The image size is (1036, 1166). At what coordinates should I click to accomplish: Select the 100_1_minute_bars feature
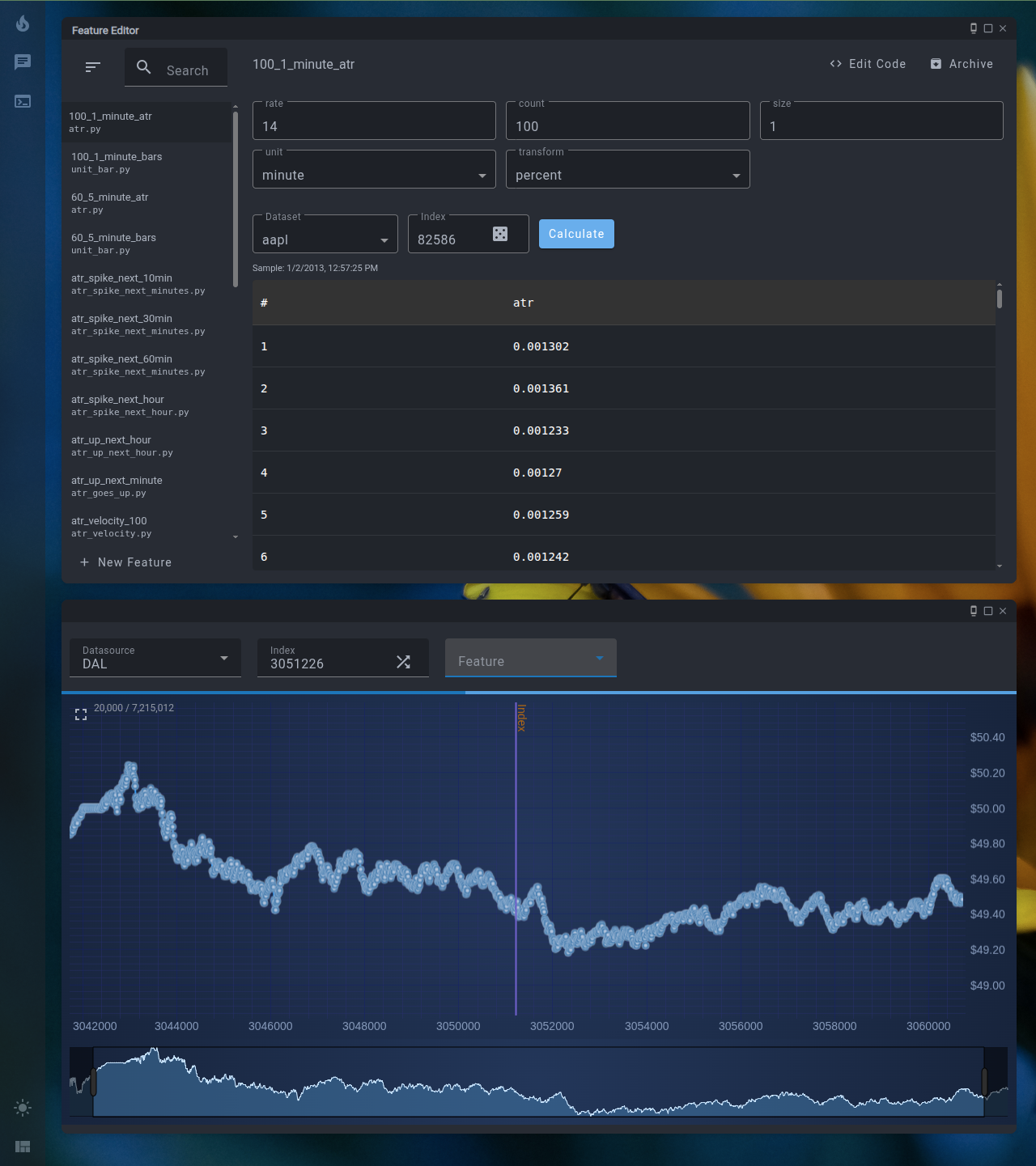[146, 163]
